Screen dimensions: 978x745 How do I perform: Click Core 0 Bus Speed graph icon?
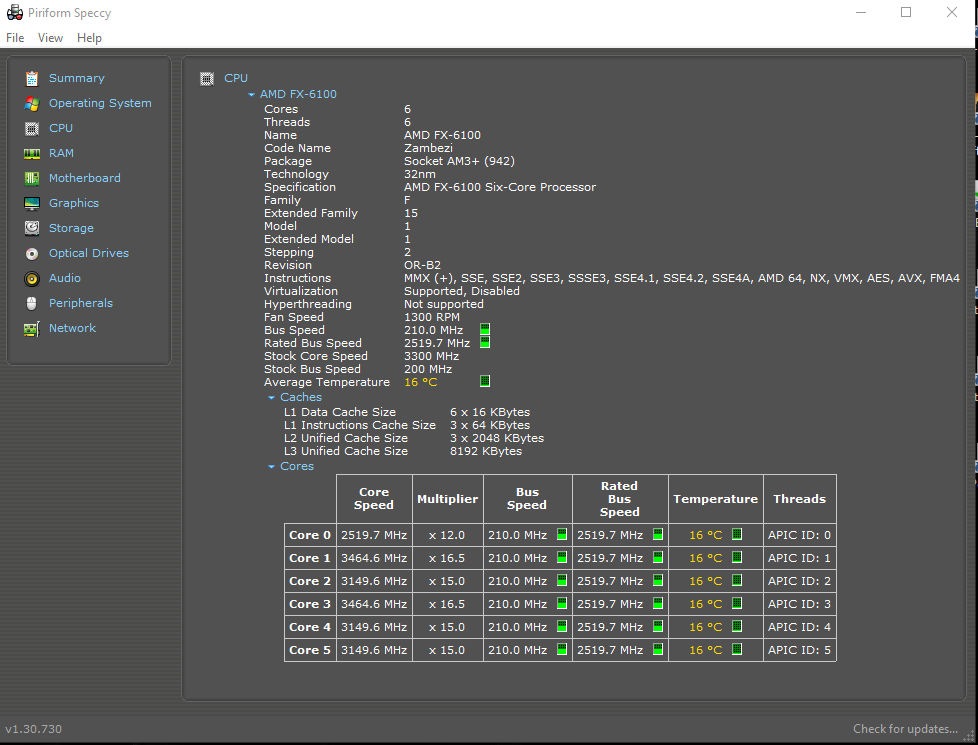[x=562, y=534]
